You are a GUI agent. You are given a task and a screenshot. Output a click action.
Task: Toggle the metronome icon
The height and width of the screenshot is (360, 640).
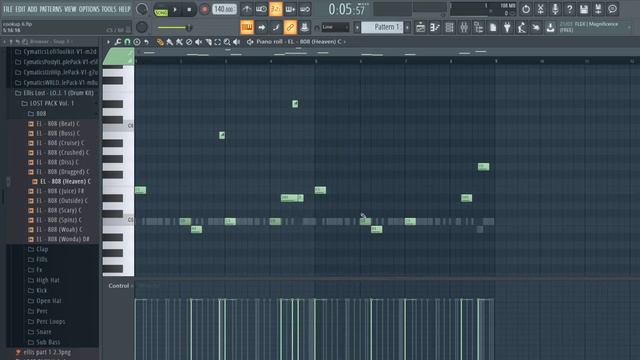[x=247, y=9]
